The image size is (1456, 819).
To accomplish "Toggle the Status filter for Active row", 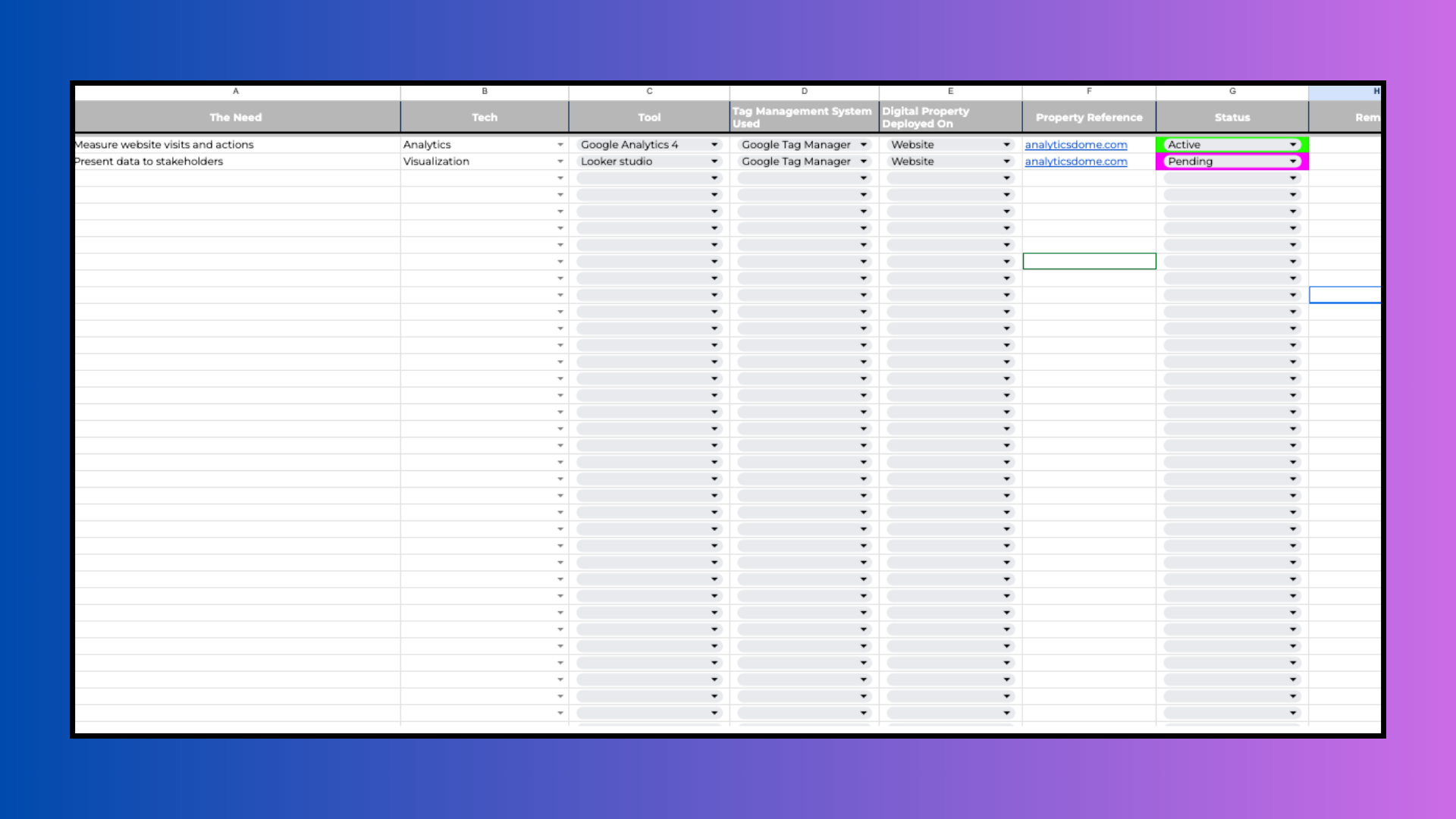I will (1294, 144).
